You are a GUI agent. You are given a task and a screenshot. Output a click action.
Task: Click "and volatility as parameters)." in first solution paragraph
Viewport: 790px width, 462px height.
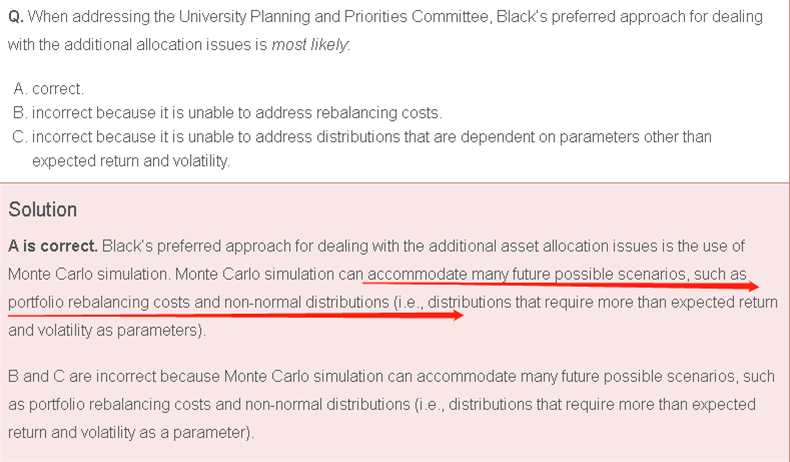[107, 330]
